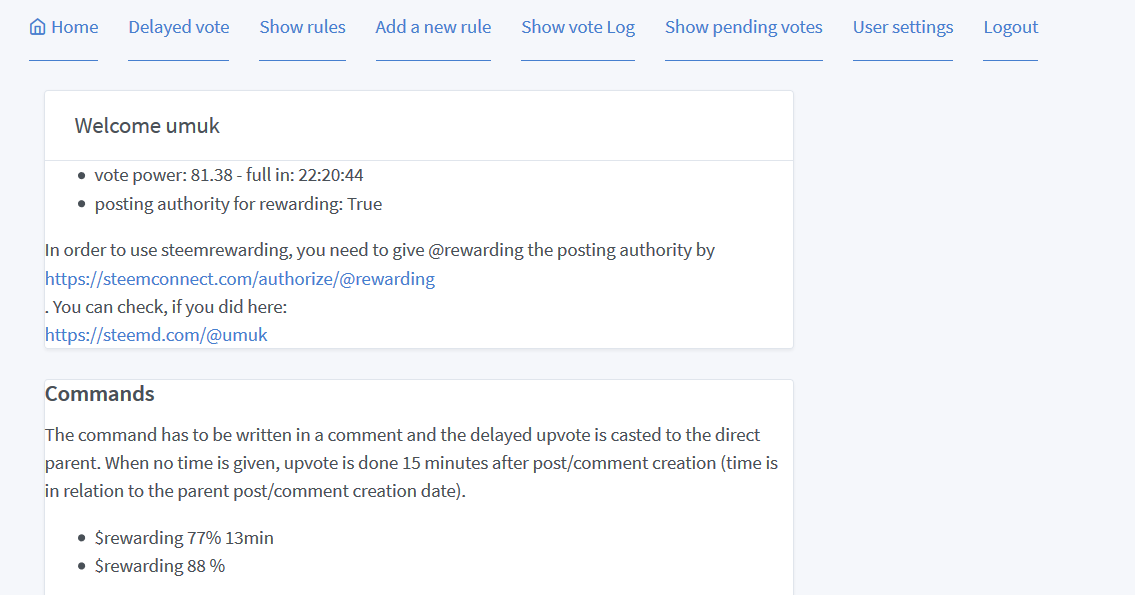
Task: Select Add a new rule
Action: 433,27
